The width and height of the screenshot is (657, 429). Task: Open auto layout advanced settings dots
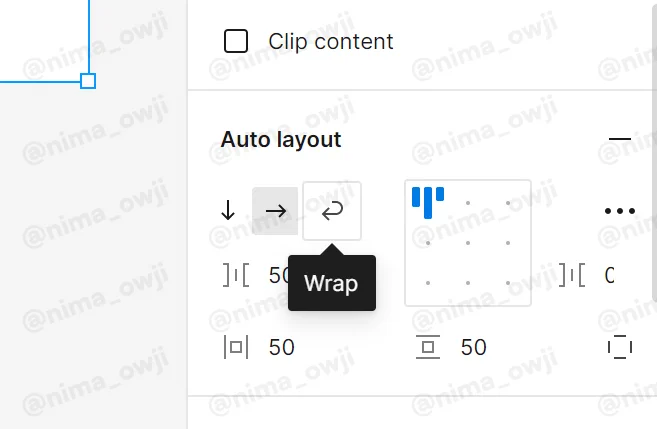(x=620, y=211)
